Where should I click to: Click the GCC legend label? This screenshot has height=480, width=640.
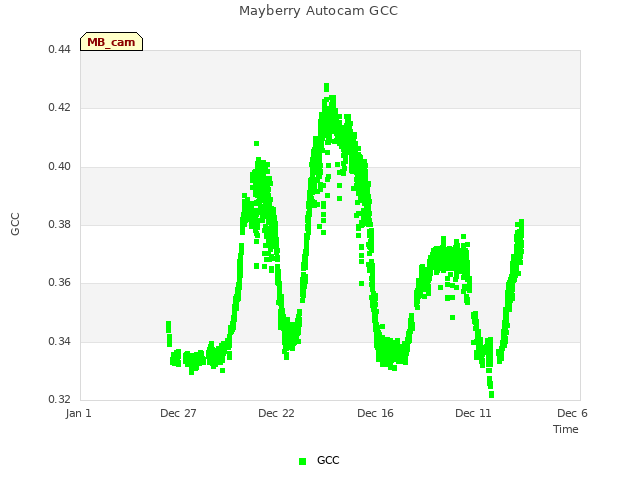point(328,460)
